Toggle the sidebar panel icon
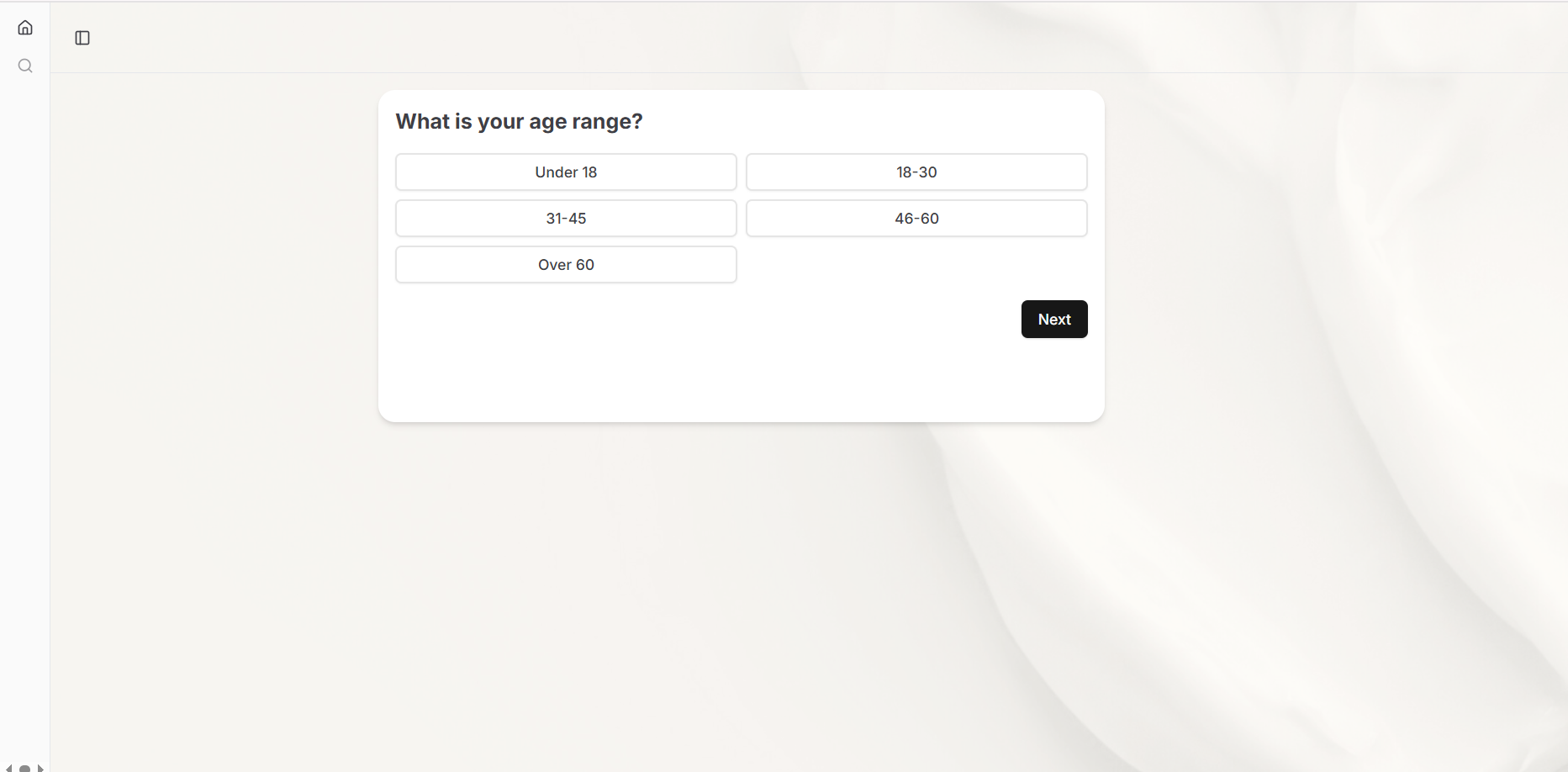 (82, 38)
